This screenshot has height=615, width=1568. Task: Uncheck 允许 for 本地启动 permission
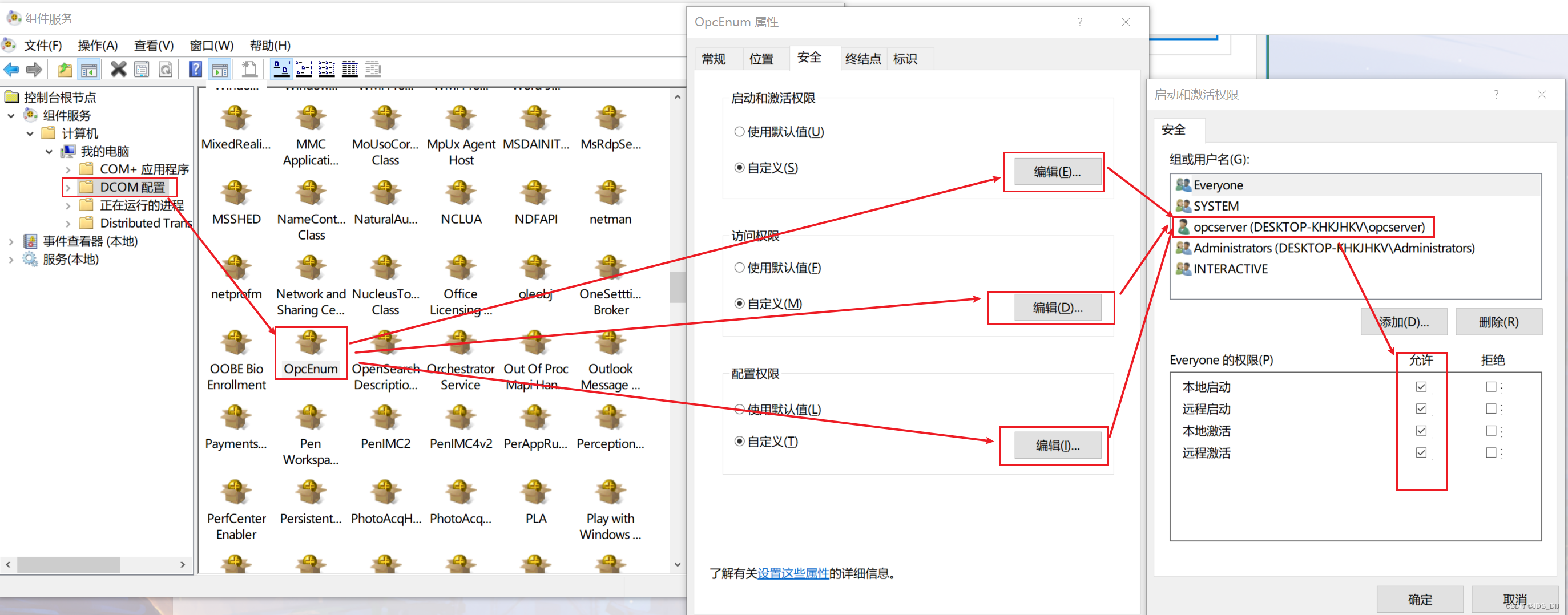coord(1421,386)
